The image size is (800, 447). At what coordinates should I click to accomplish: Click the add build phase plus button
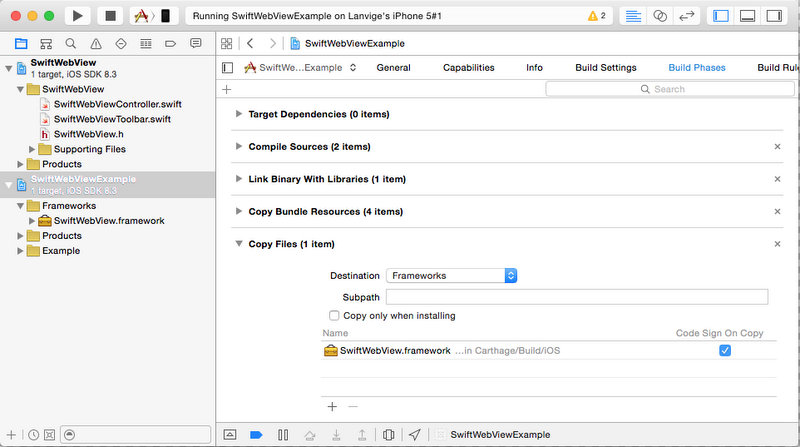227,89
